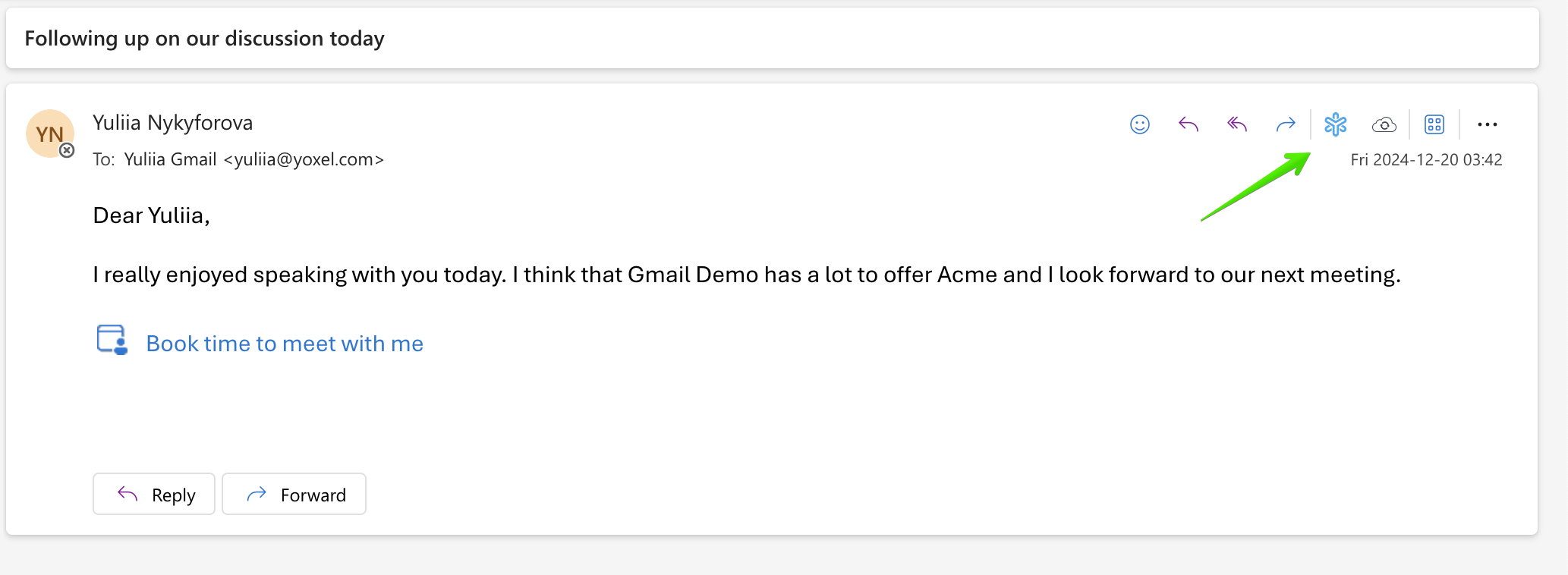The image size is (1568, 575).
Task: Click the Reply arrow icon in the message toolbar
Action: click(1189, 124)
